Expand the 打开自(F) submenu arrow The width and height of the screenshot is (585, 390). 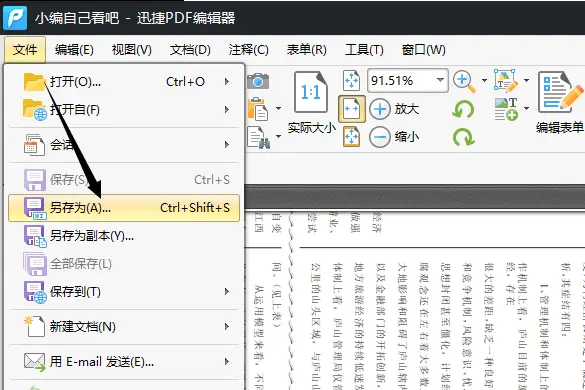tap(227, 110)
